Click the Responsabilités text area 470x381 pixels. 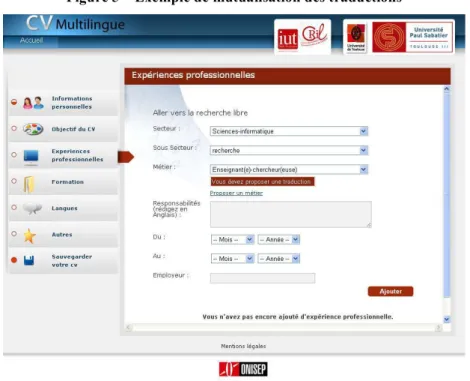(x=291, y=214)
